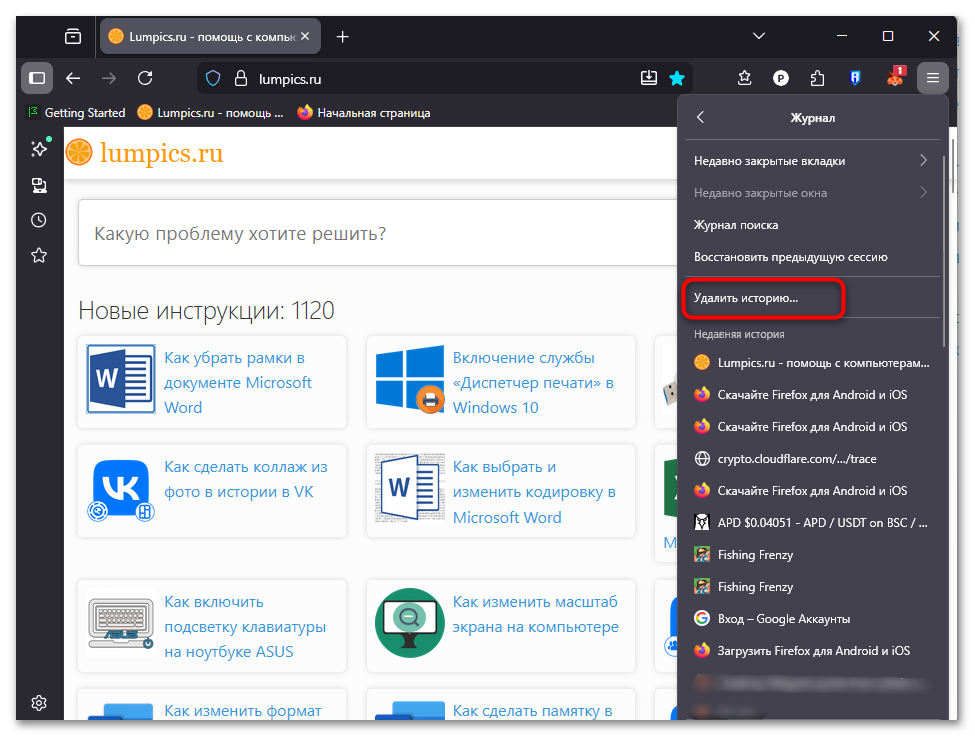975x736 pixels.
Task: Click the menu panel vertical scrollbar
Action: [943, 251]
